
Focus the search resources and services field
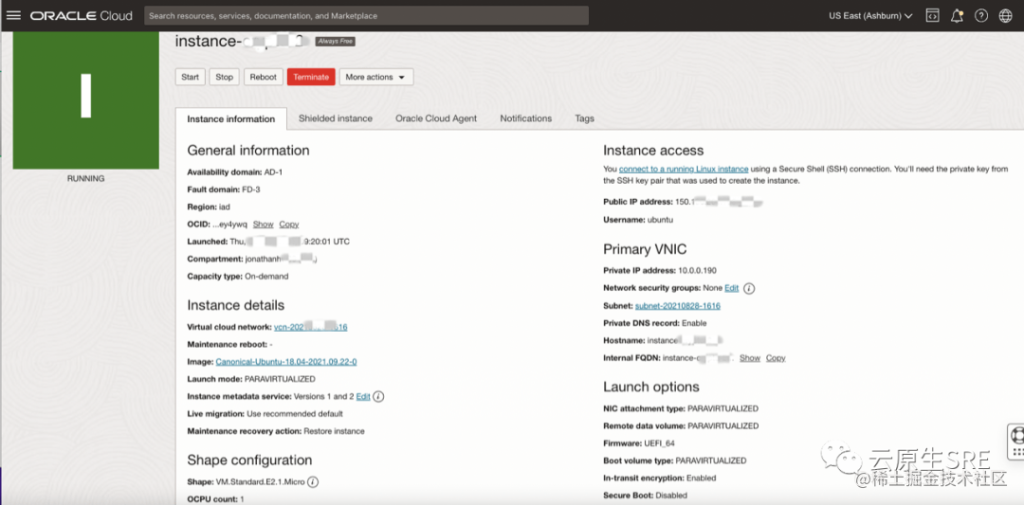(x=366, y=16)
